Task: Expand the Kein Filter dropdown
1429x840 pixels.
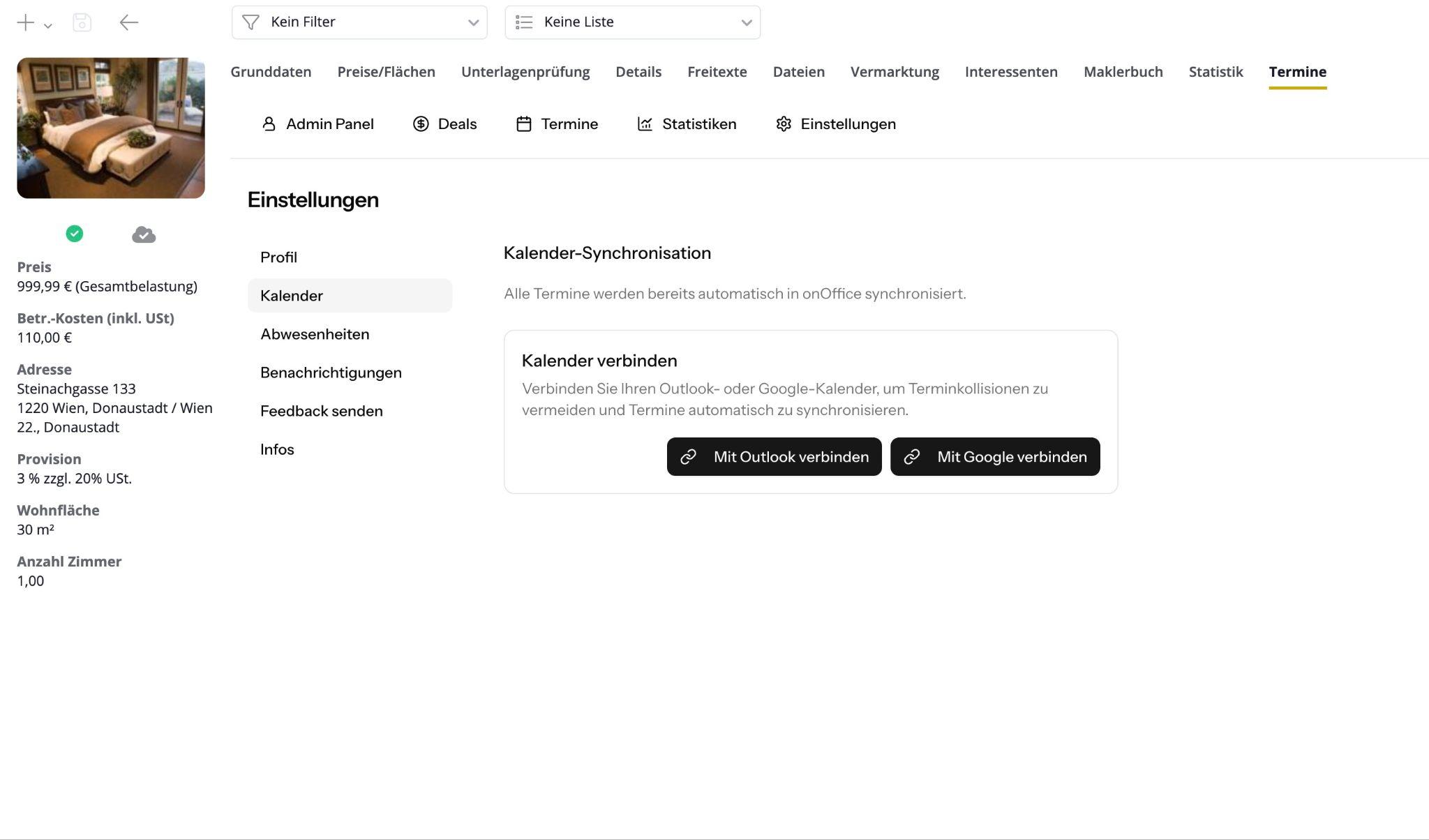Action: 359,22
